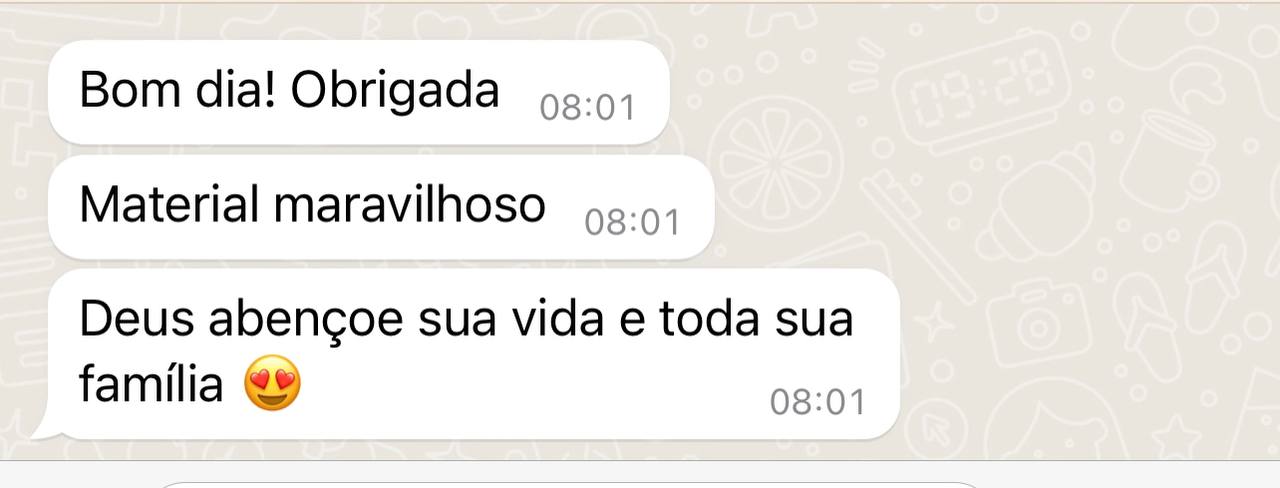Click the digital clock doodle showing 09:28
The image size is (1280, 488).
[x=981, y=89]
